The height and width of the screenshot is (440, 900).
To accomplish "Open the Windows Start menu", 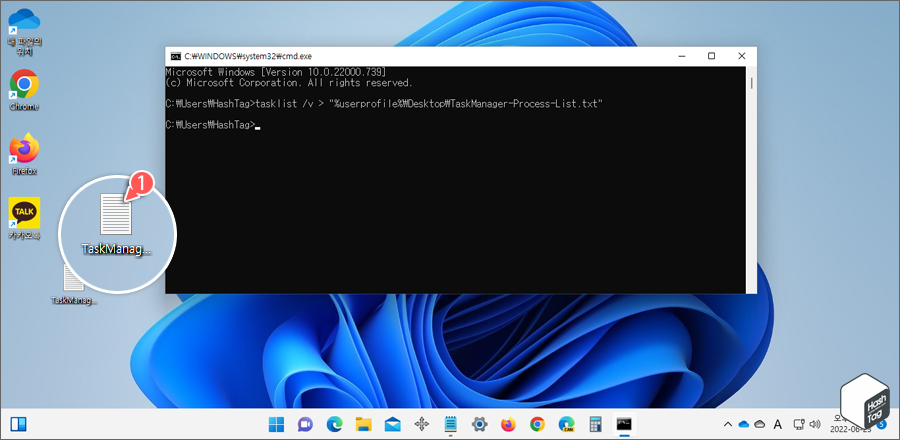I will point(276,425).
